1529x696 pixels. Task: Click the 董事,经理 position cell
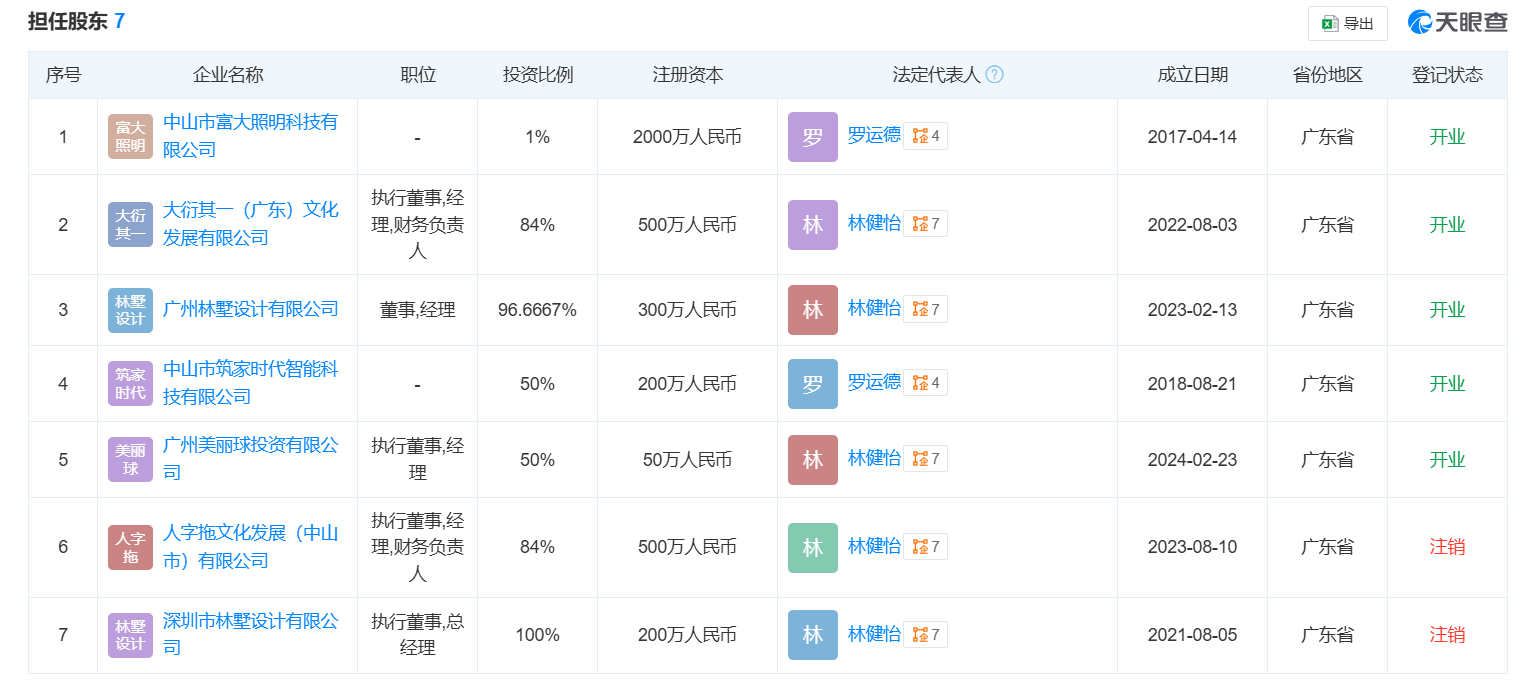[418, 310]
